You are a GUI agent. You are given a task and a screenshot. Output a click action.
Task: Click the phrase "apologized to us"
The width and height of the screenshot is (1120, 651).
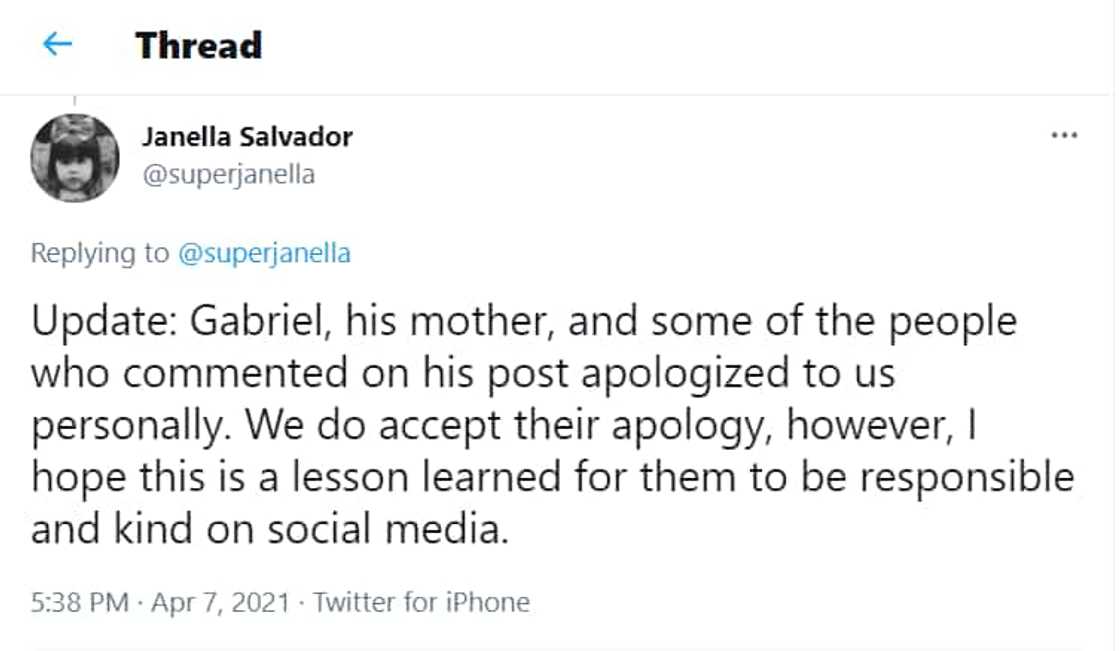738,373
